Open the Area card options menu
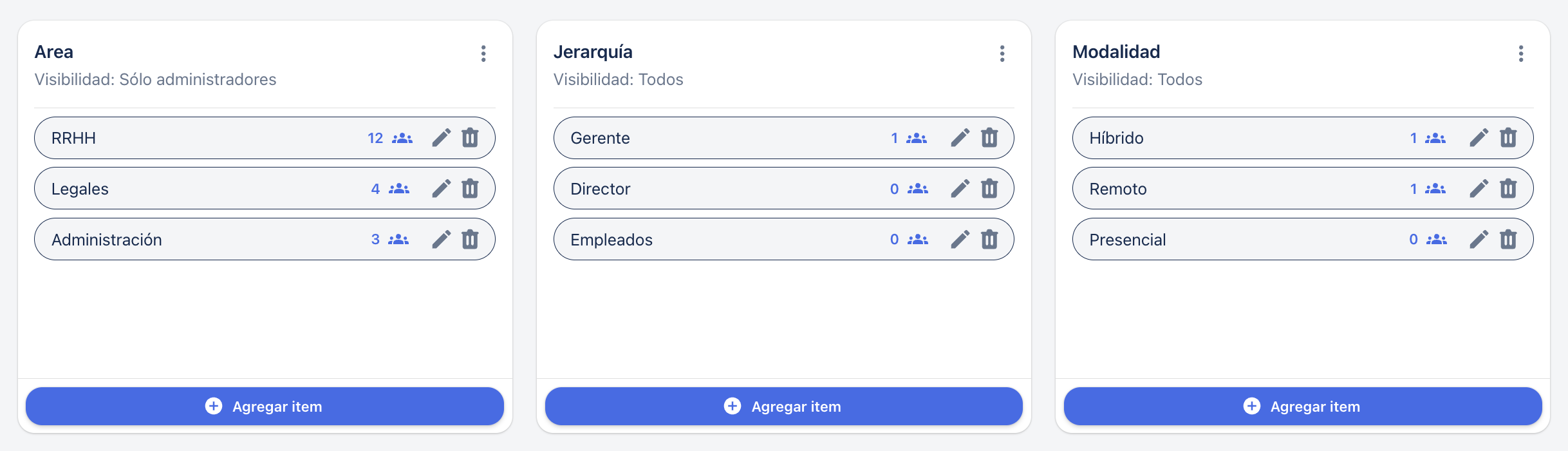Image resolution: width=1568 pixels, height=451 pixels. 483,53
